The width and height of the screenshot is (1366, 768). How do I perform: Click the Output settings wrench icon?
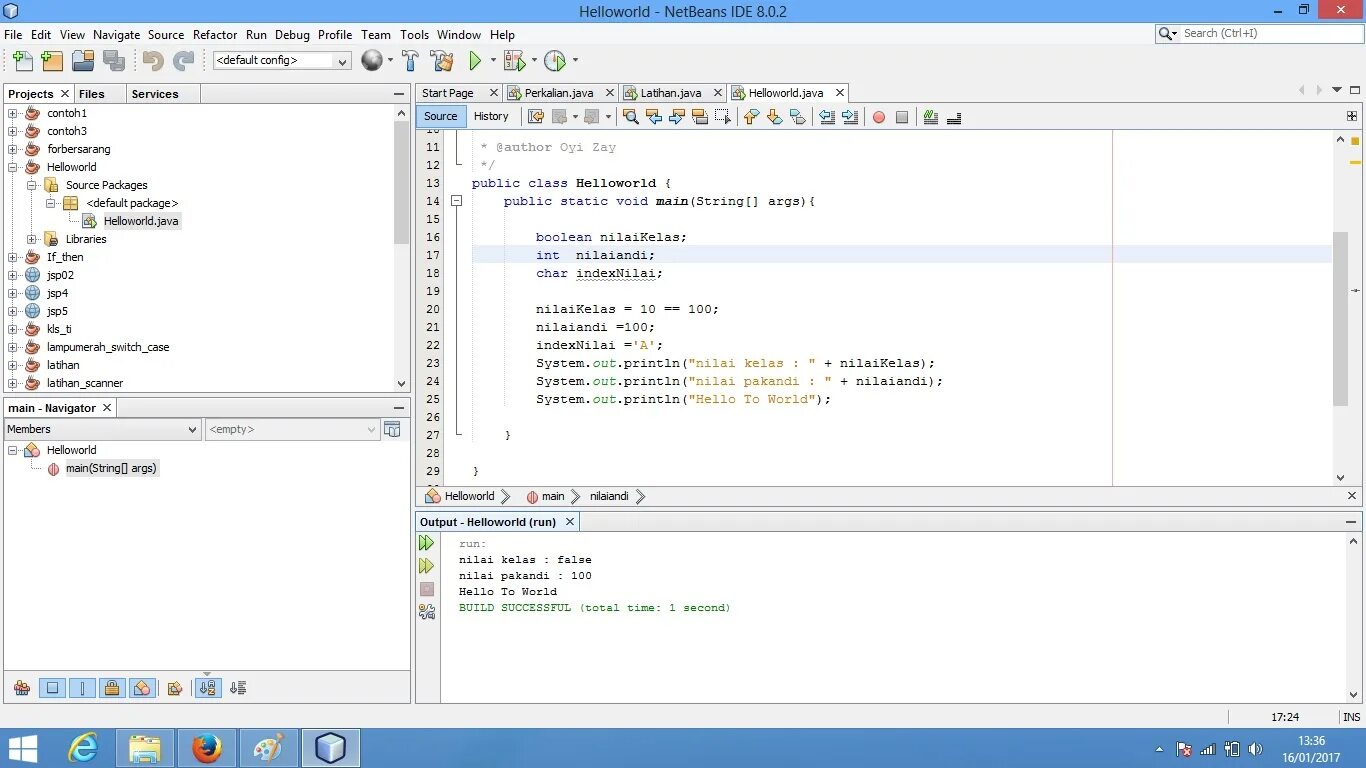pyautogui.click(x=427, y=611)
